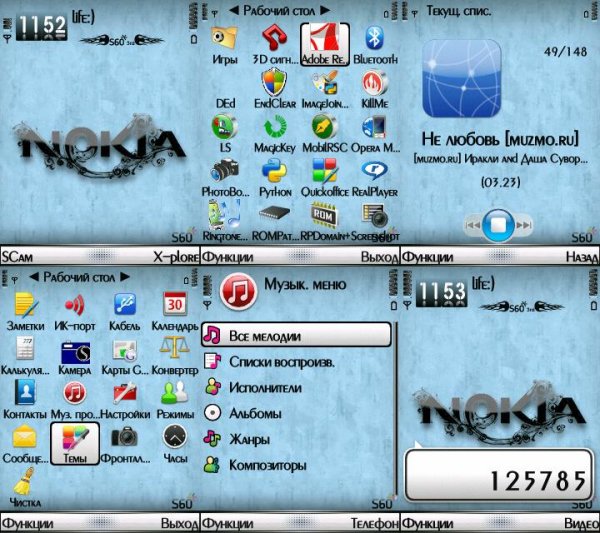Select Все мелодии in music menu
600x533 pixels.
[297, 335]
